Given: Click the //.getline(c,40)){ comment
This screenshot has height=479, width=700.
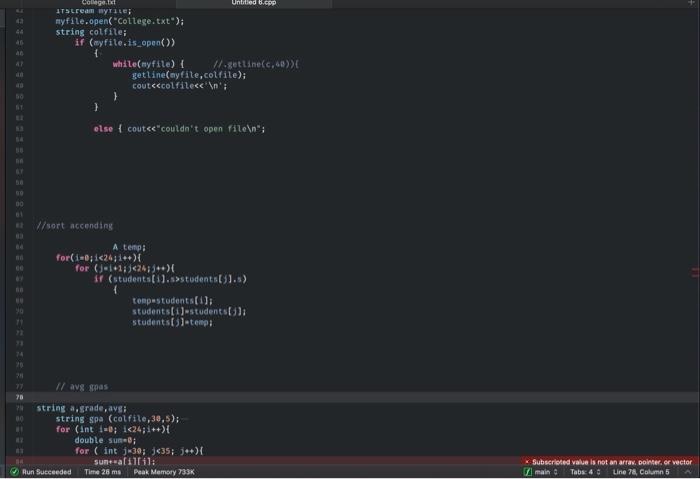Looking at the screenshot, I should (256, 64).
